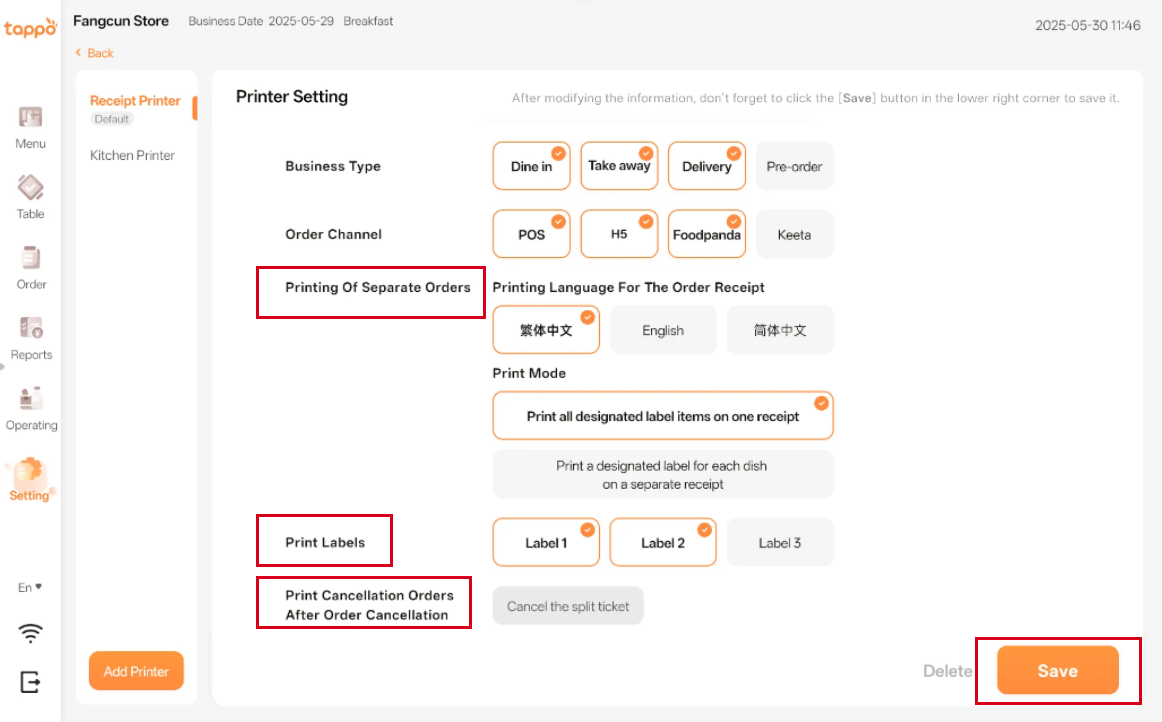Click the Setting gear icon
This screenshot has width=1162, height=722.
click(x=30, y=471)
